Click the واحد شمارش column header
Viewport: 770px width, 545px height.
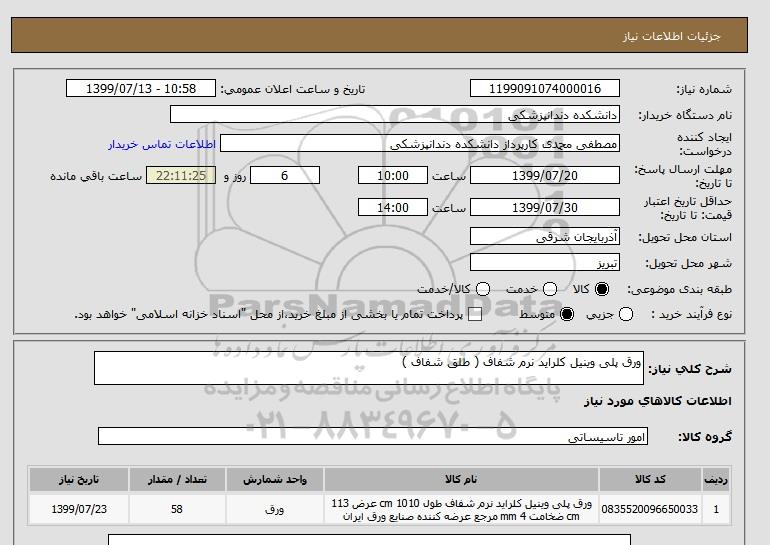[275, 480]
